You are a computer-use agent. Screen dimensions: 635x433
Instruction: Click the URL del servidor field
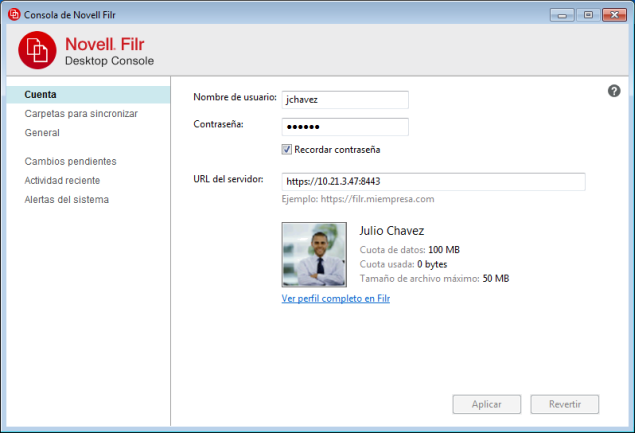point(433,181)
